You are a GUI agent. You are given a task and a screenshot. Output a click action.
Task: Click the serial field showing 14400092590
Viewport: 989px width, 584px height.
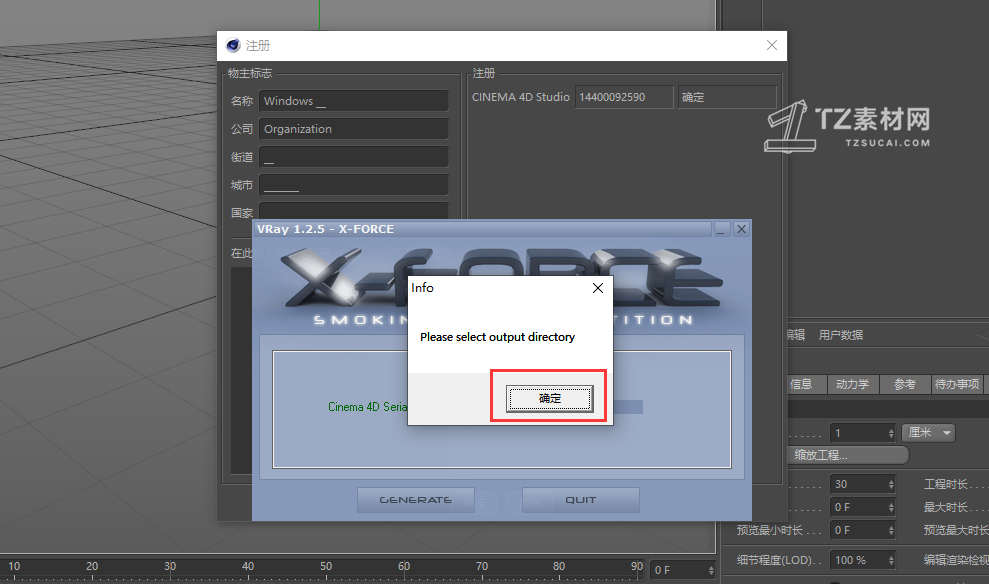point(624,97)
